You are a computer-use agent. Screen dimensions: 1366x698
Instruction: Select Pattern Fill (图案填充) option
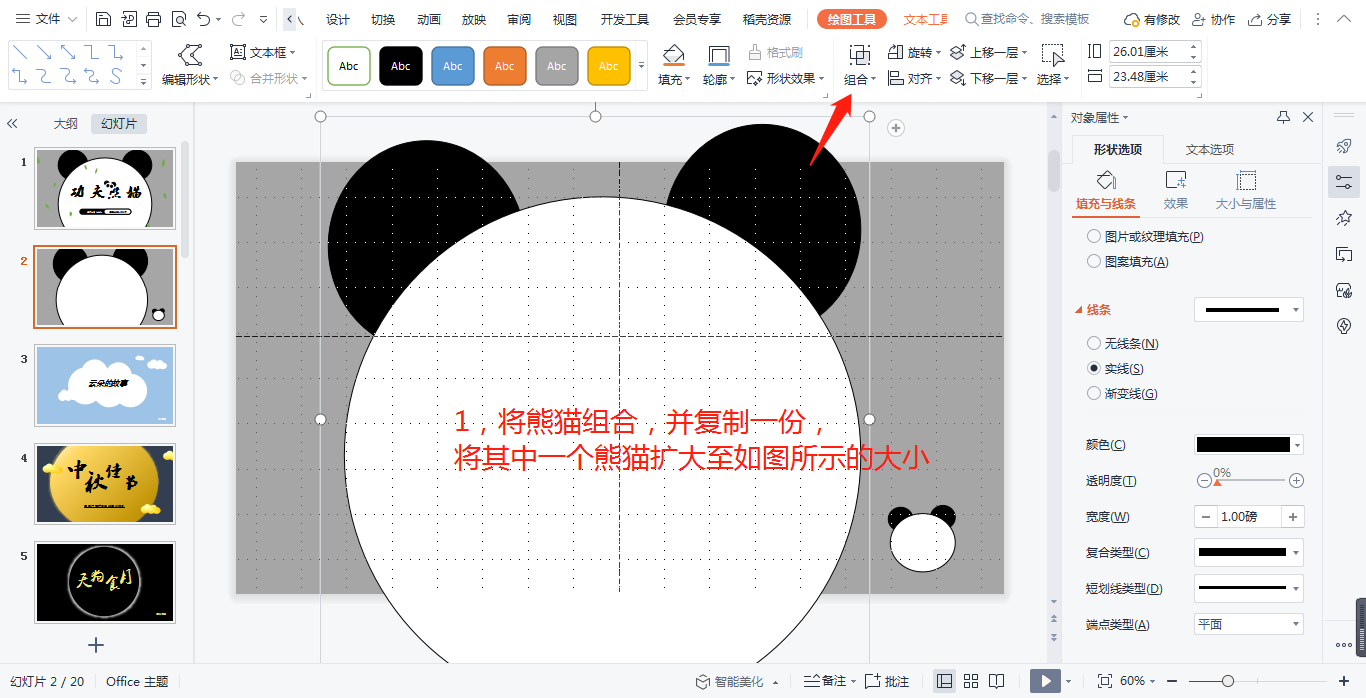[1128, 261]
